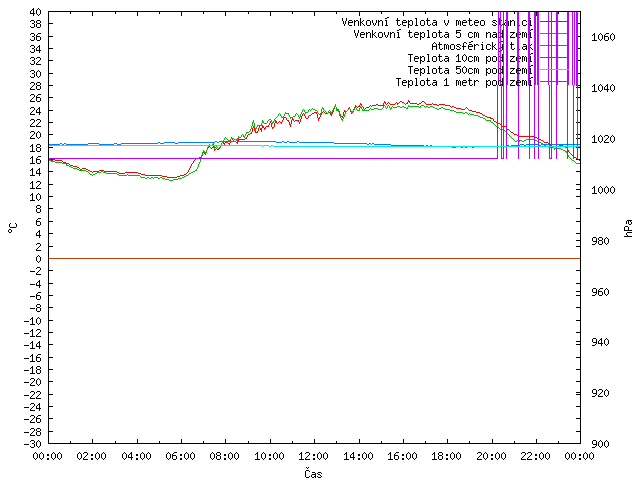
Task: Click the right axis unit label 'hPa'
Action: [628, 228]
